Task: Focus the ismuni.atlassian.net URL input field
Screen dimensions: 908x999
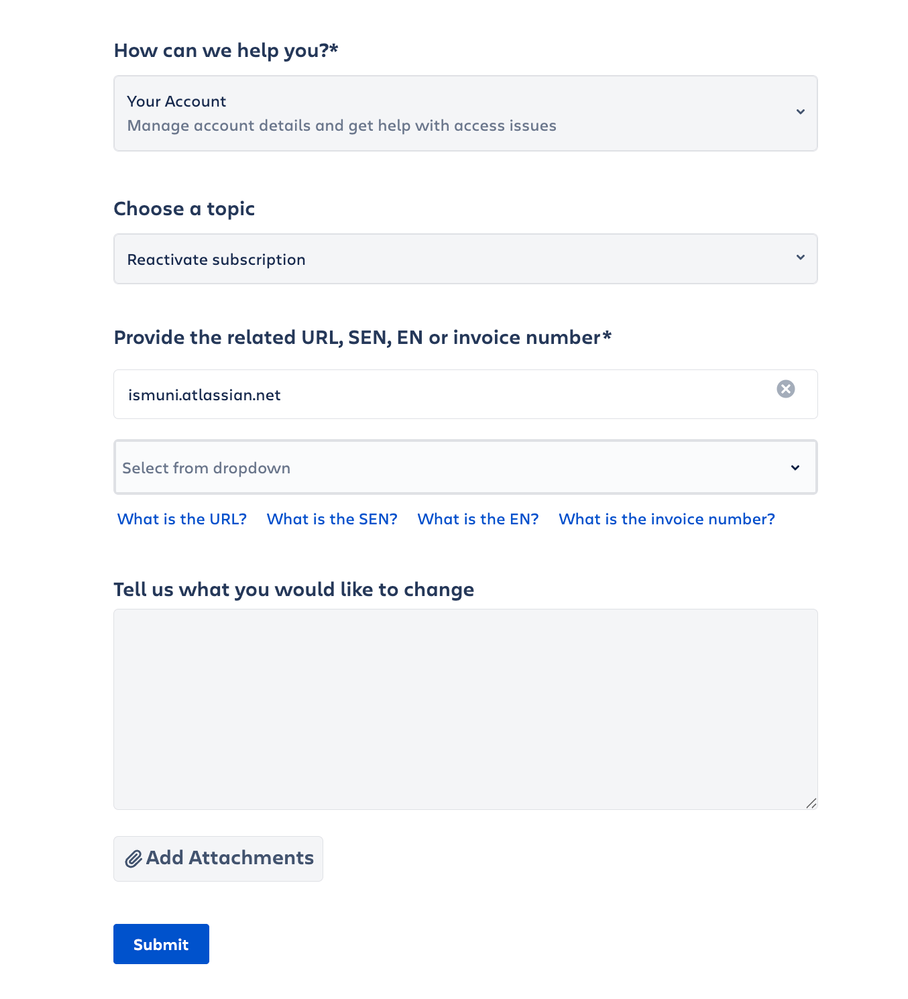Action: (440, 395)
